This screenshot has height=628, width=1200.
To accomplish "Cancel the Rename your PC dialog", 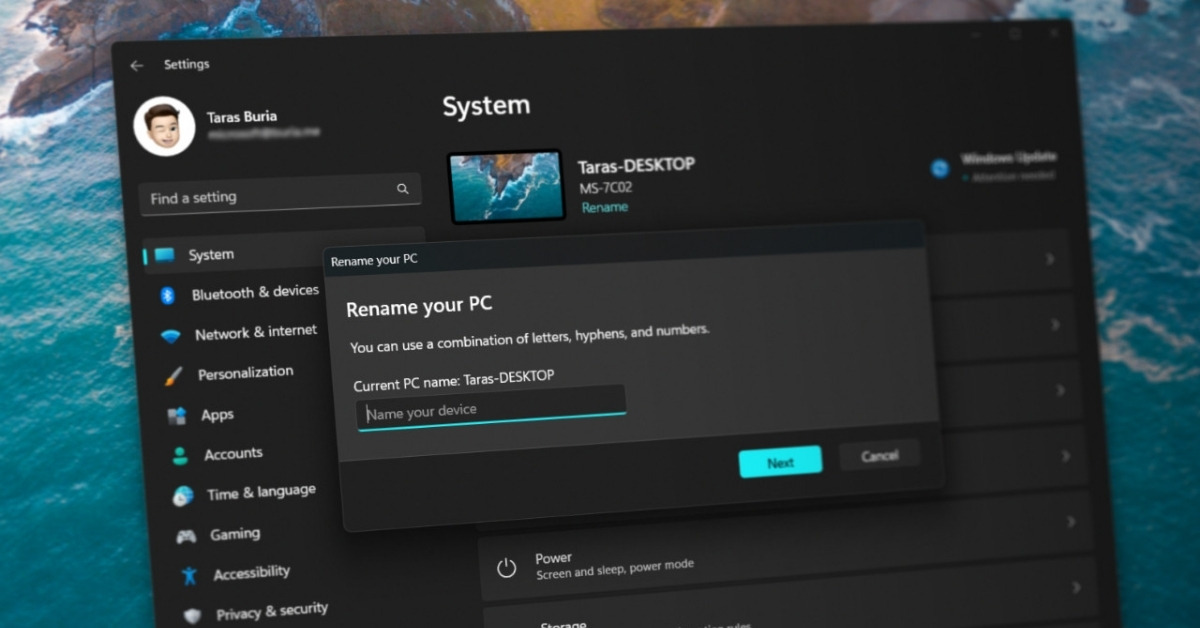I will tap(879, 456).
